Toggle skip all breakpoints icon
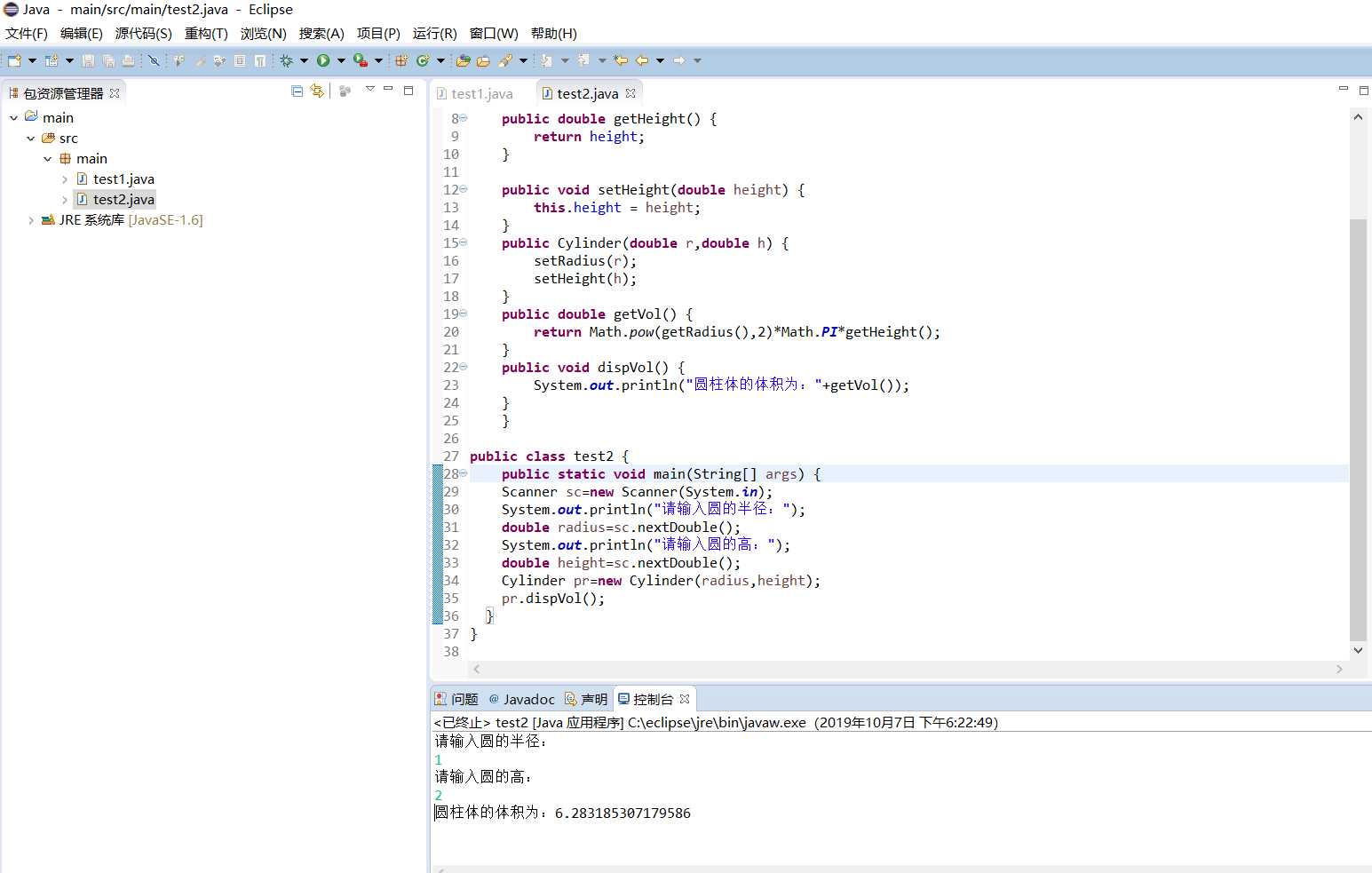1372x873 pixels. 154,60
